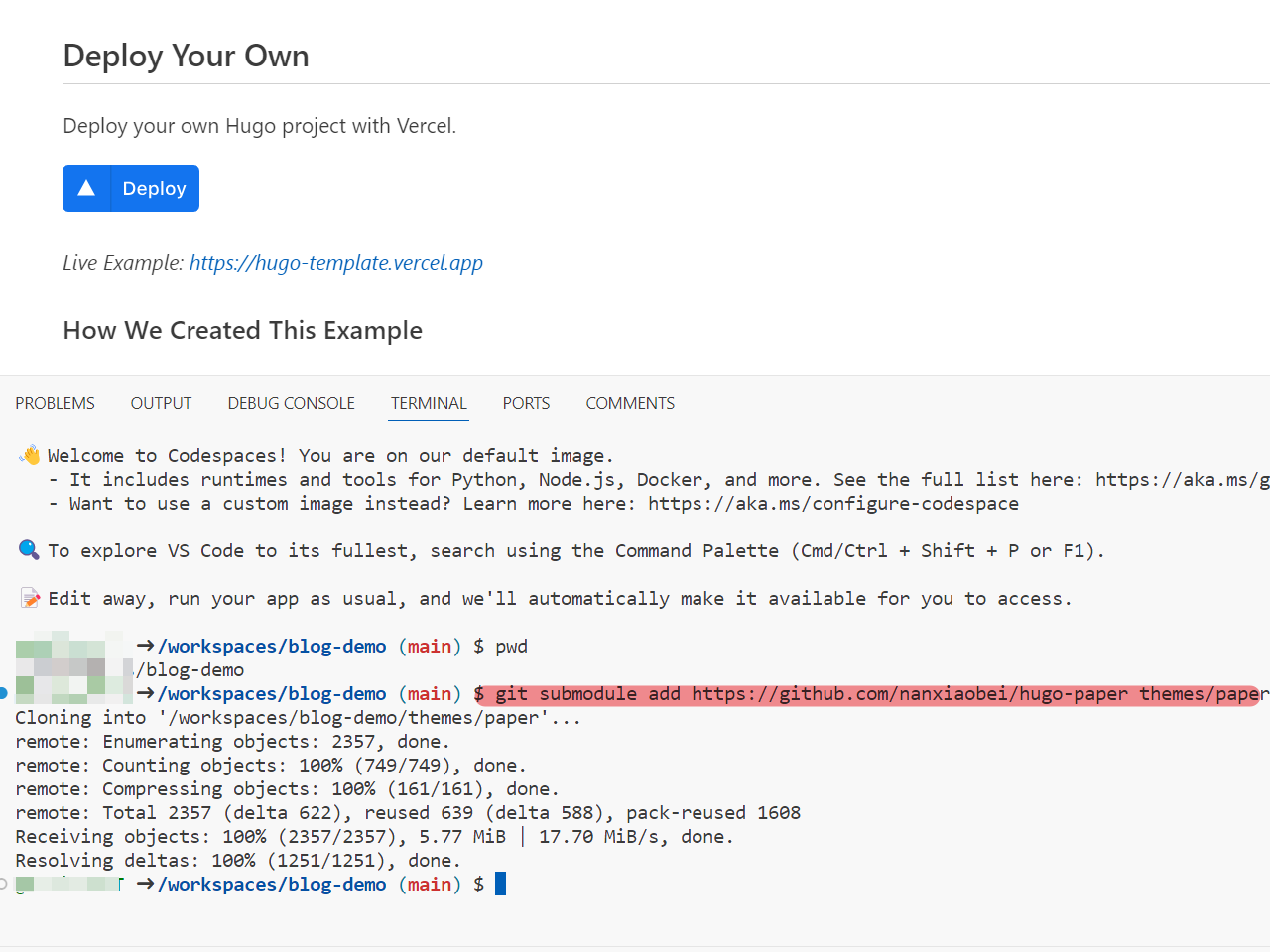1270x952 pixels.
Task: Click the 'Live Example:' italic label
Action: click(123, 263)
